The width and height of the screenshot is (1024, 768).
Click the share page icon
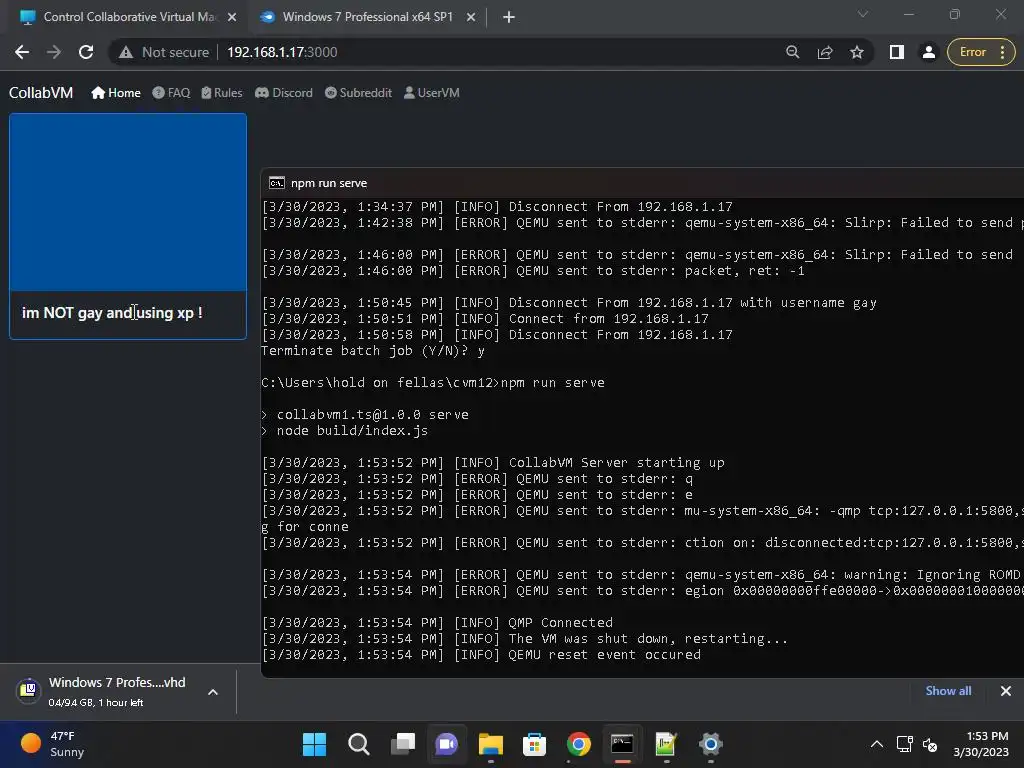point(825,52)
